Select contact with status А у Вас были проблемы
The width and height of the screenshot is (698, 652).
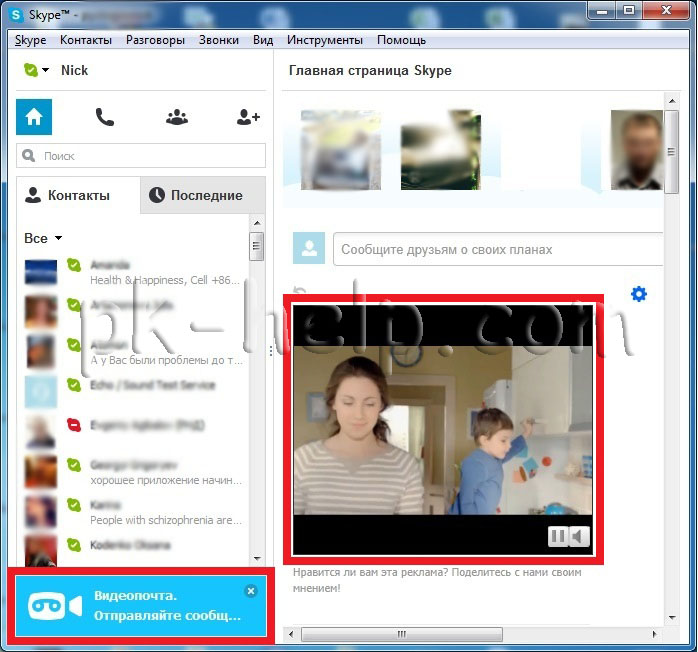coord(134,352)
